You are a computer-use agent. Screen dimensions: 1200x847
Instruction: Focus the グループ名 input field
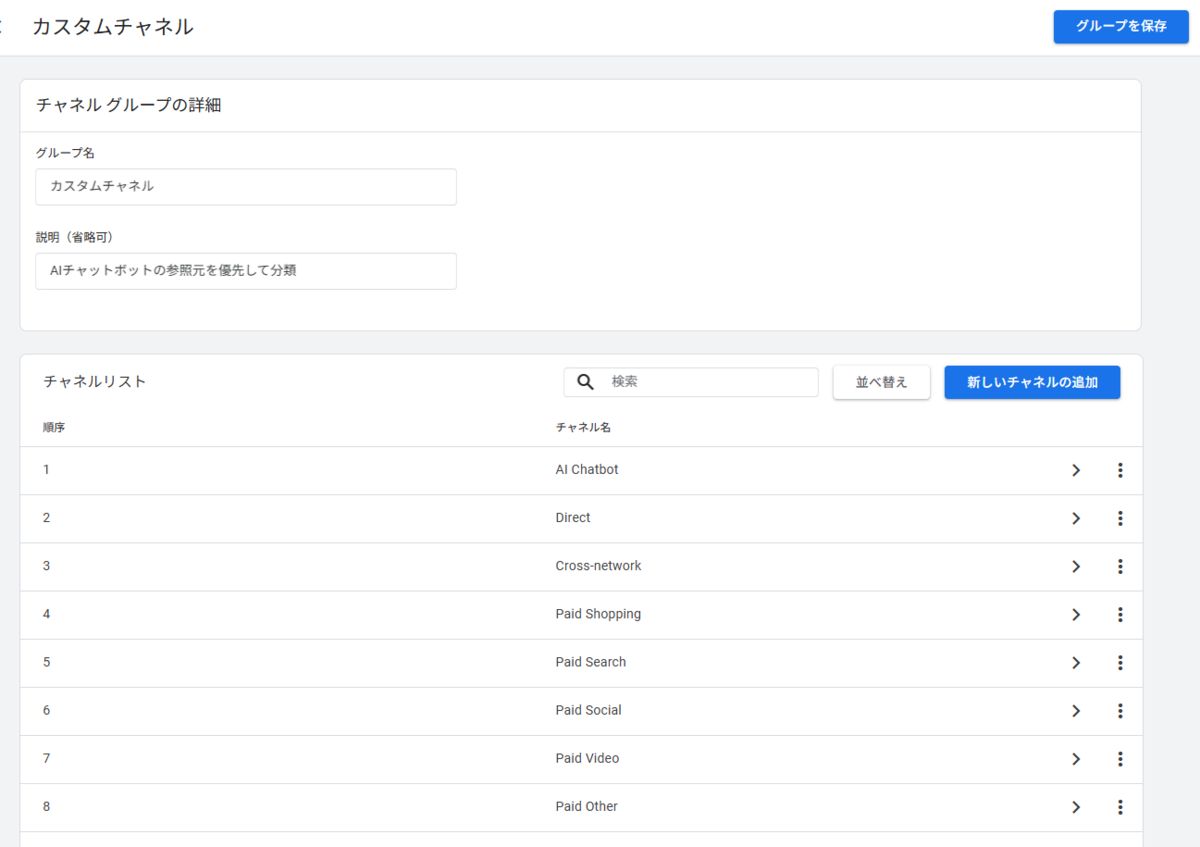[x=246, y=186]
